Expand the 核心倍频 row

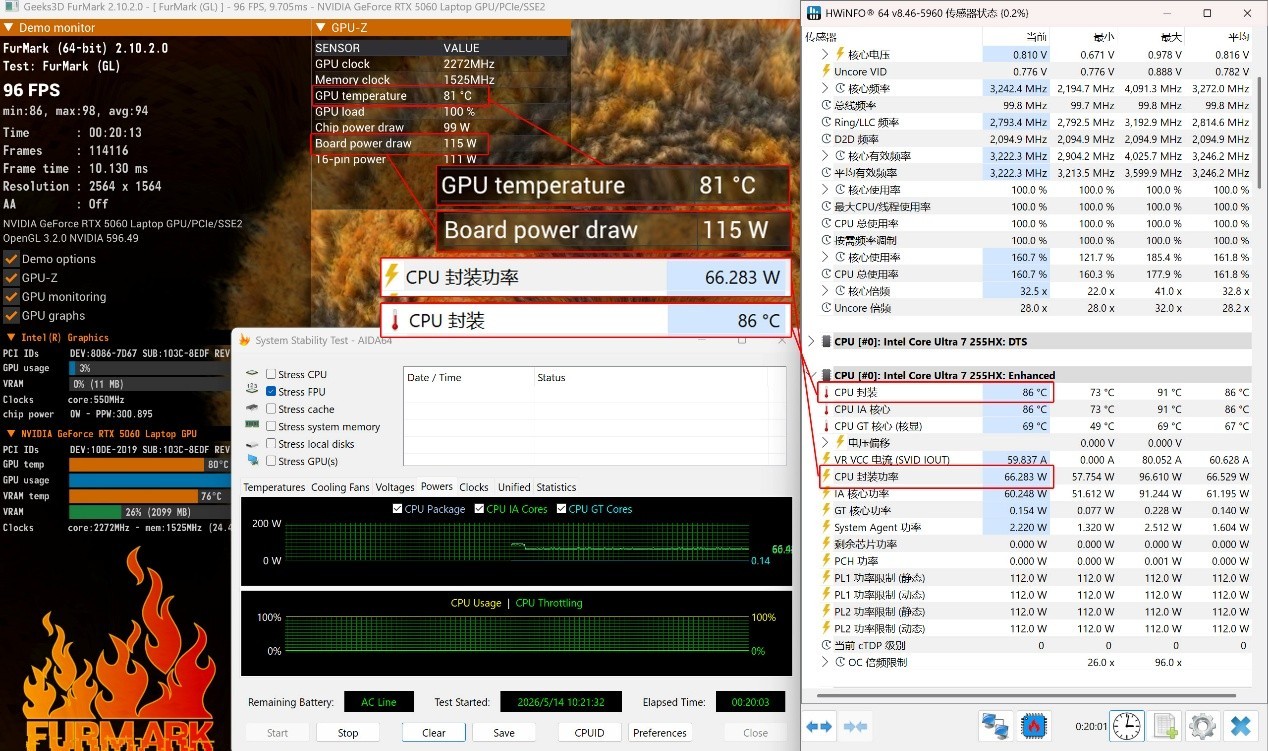825,291
